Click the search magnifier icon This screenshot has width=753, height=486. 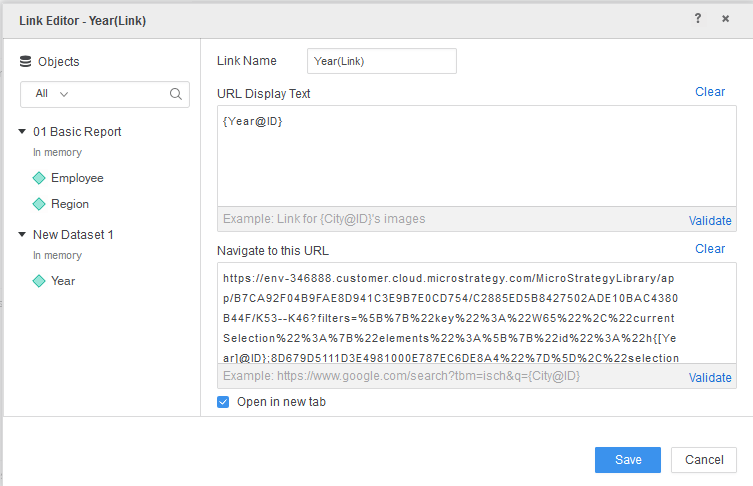point(176,94)
